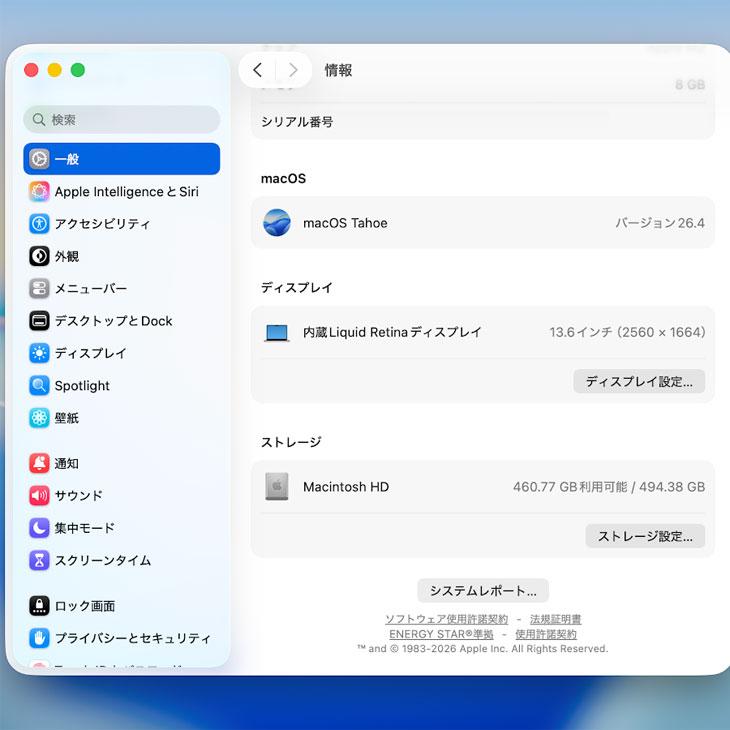The image size is (730, 730).
Task: Focus the 検索 search field
Action: [122, 120]
